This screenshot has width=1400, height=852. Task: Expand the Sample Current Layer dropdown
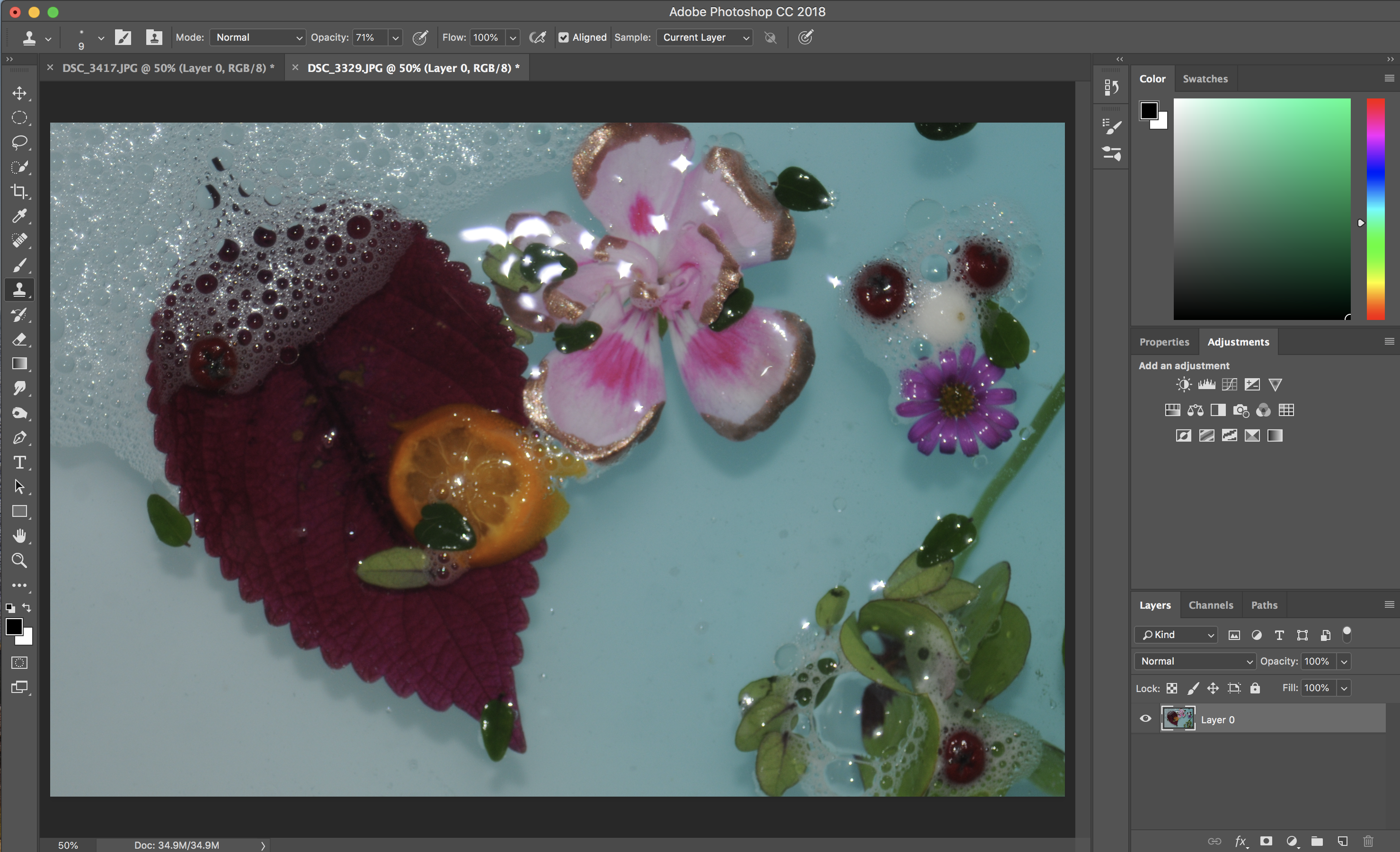pyautogui.click(x=705, y=37)
